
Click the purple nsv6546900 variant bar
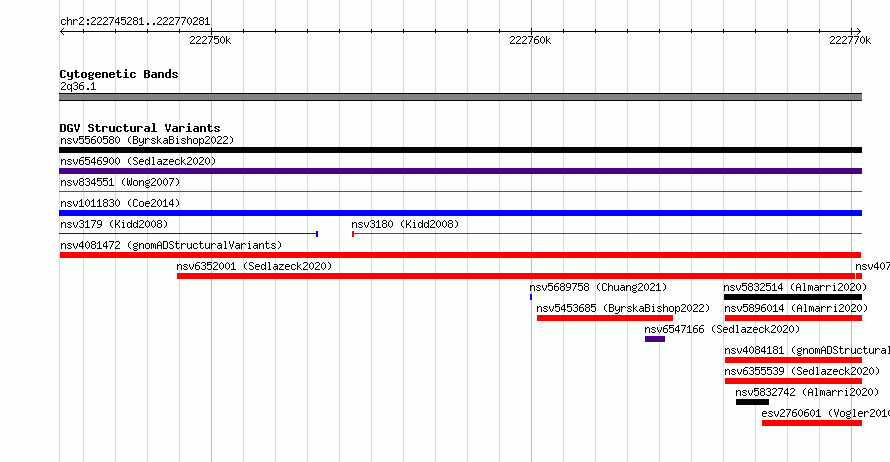[x=460, y=171]
